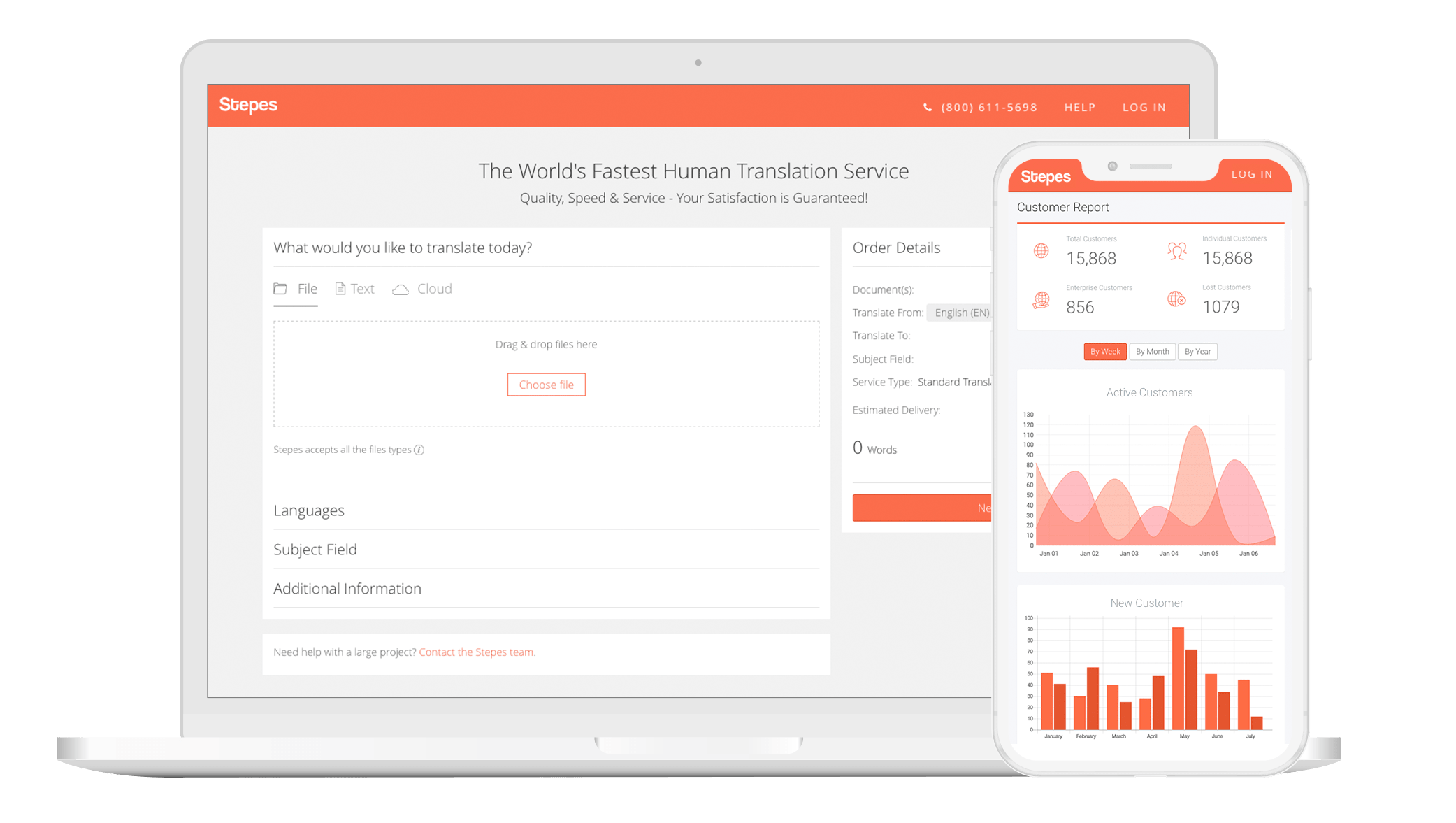Image resolution: width=1456 pixels, height=823 pixels.
Task: Click the Estimated Delivery label
Action: 896,410
